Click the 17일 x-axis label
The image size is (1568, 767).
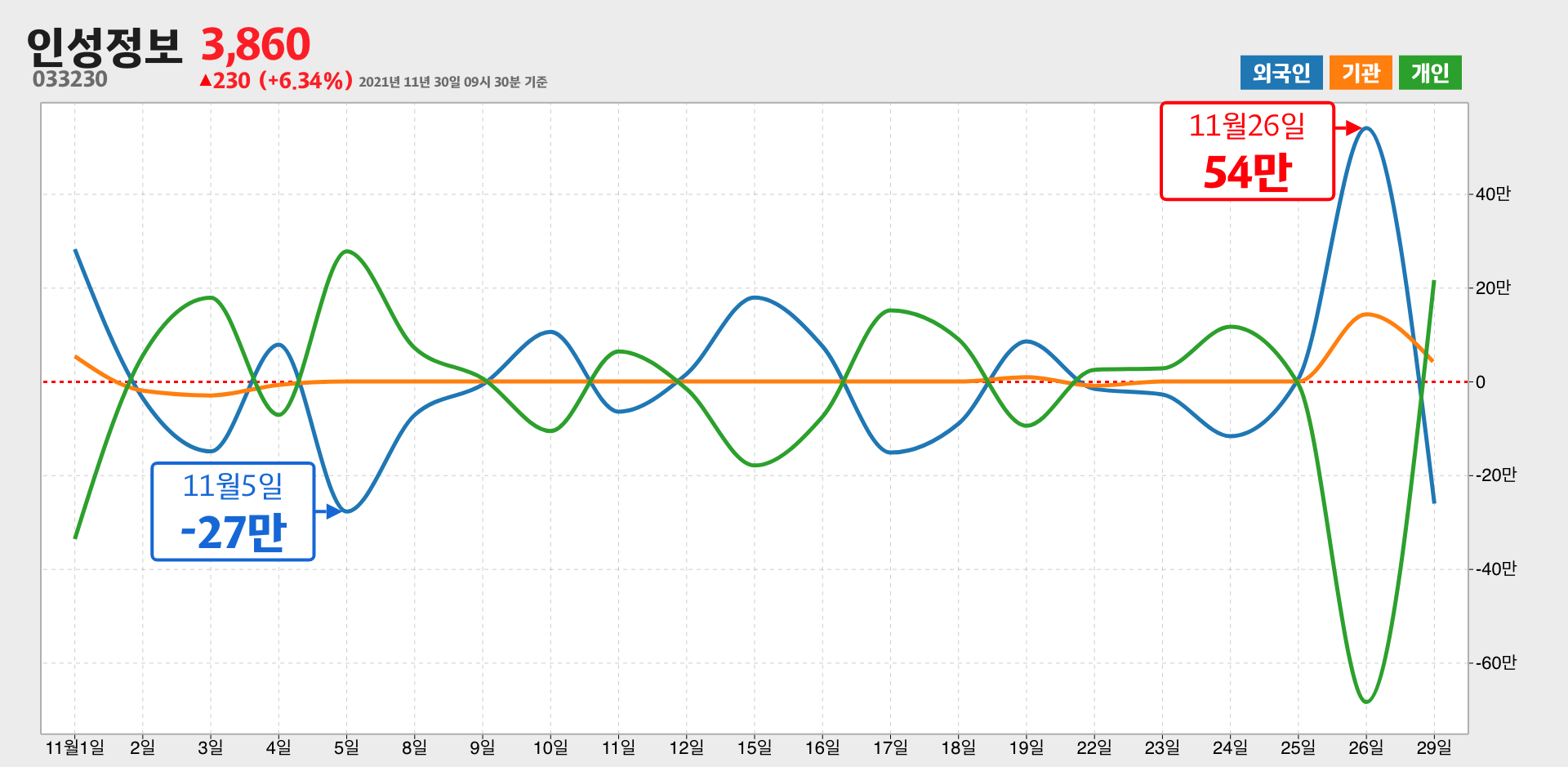tap(890, 747)
